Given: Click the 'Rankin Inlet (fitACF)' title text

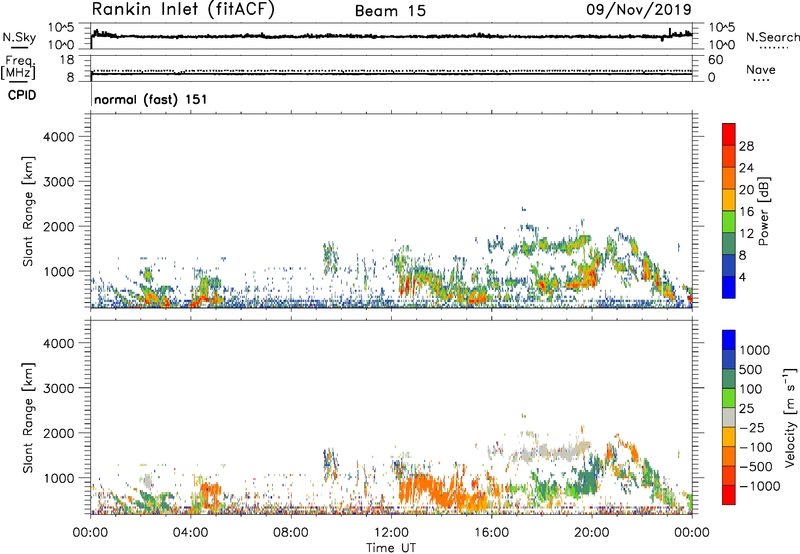Looking at the screenshot, I should [x=183, y=9].
